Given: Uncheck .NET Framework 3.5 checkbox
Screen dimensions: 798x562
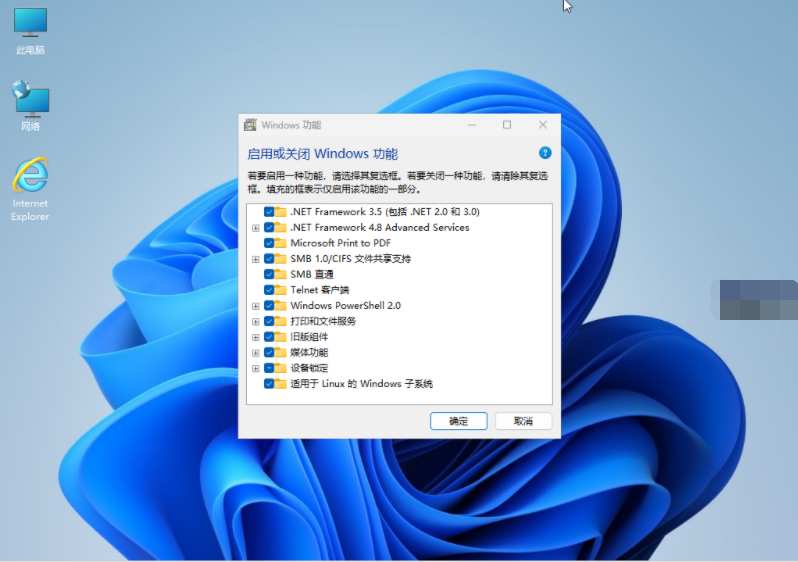Looking at the screenshot, I should click(269, 212).
